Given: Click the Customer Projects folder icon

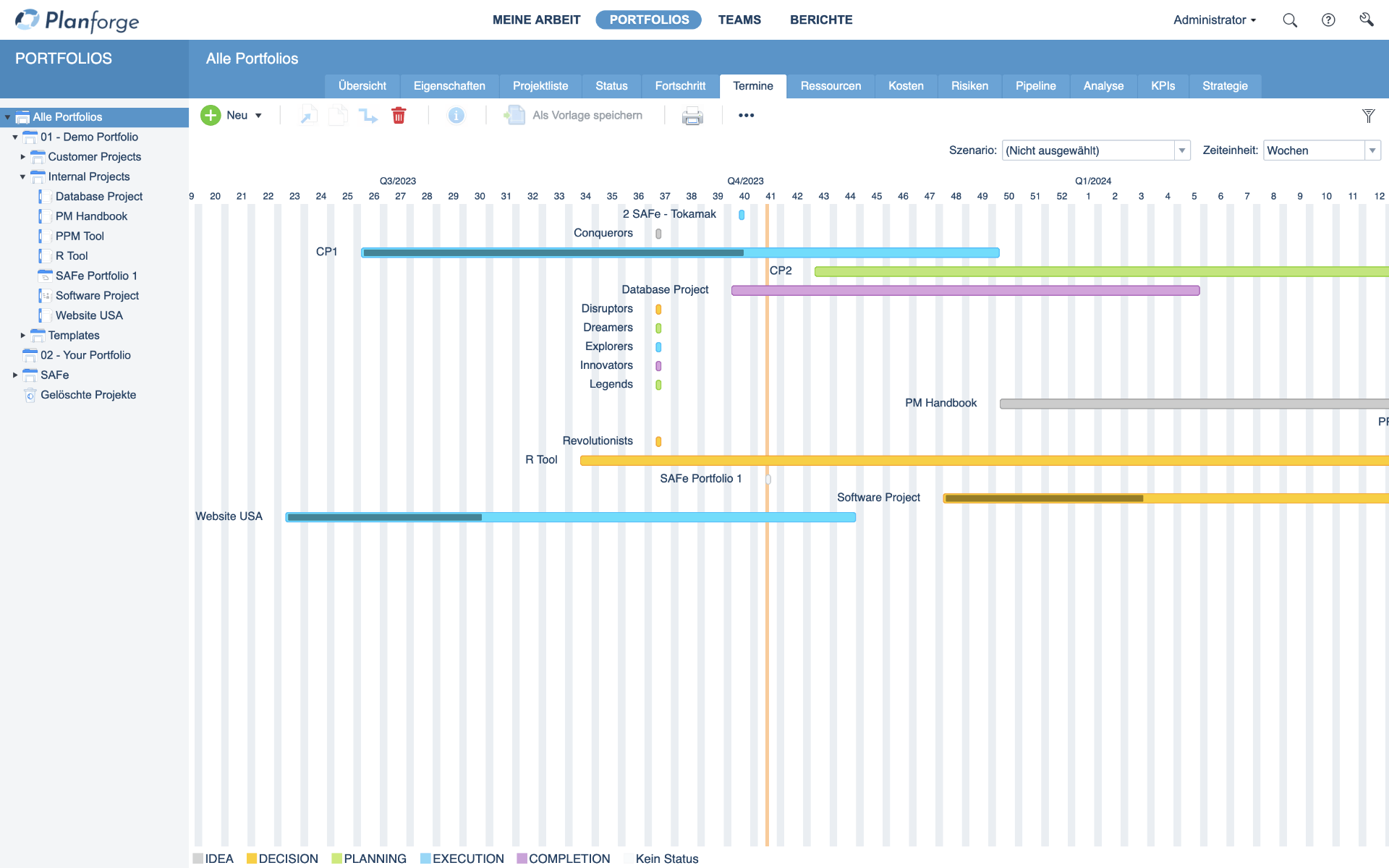Looking at the screenshot, I should pos(38,157).
